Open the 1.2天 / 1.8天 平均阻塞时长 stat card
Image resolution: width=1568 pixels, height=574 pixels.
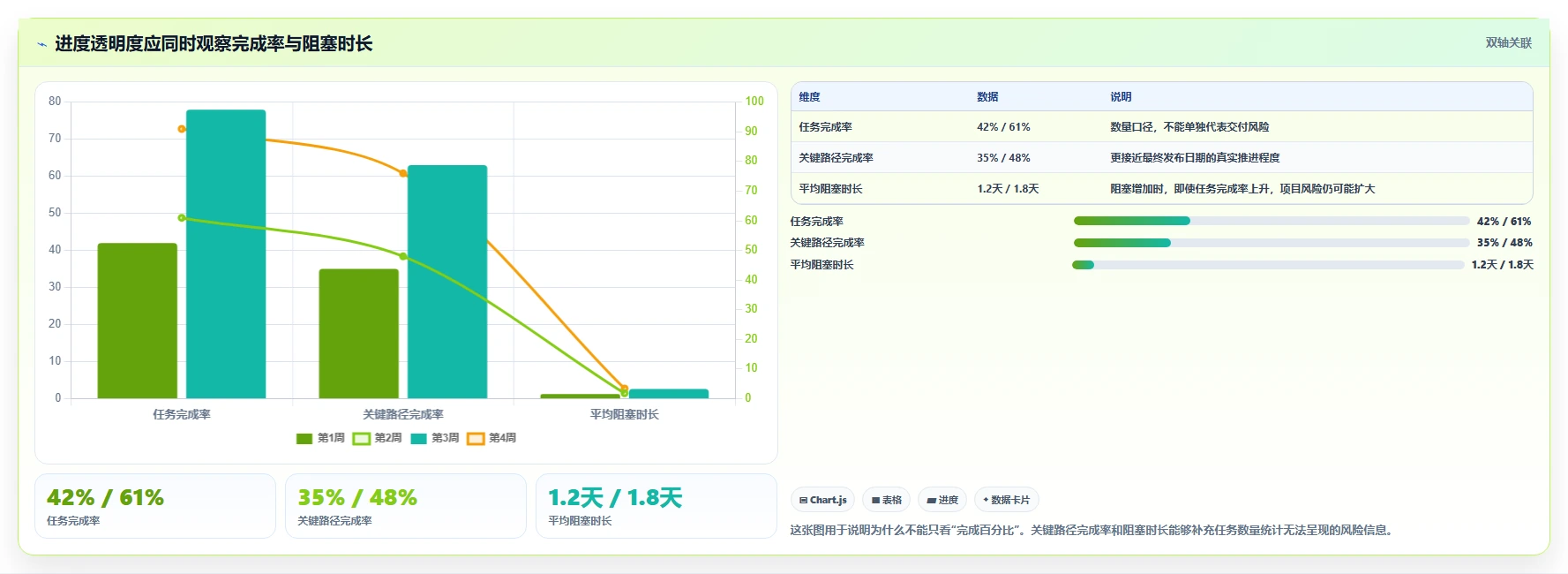(x=656, y=506)
